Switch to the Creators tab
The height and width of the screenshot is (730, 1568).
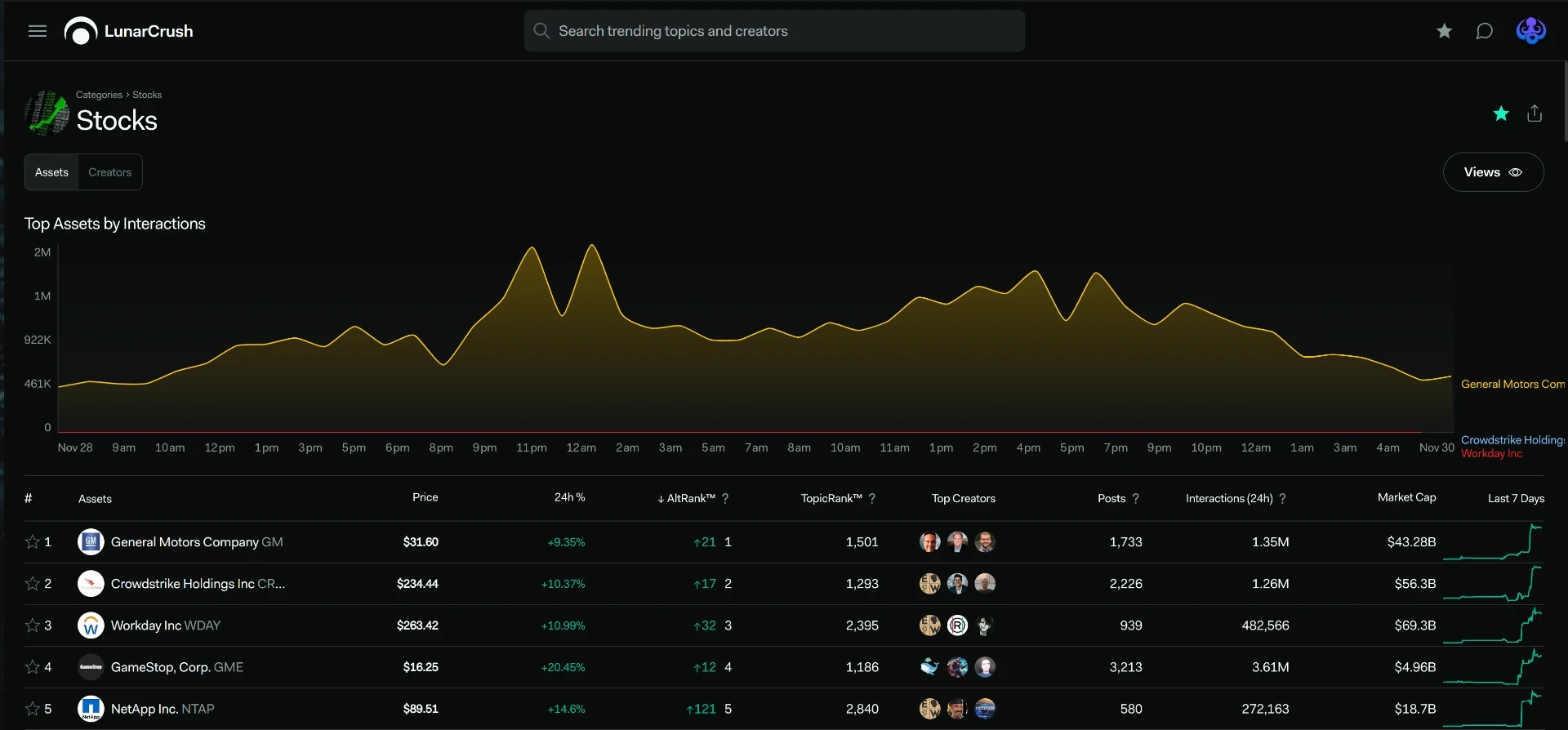[110, 172]
